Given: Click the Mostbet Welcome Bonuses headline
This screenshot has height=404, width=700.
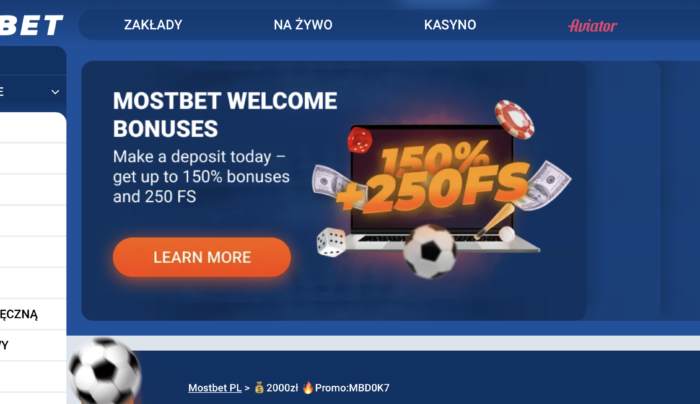Looking at the screenshot, I should pyautogui.click(x=225, y=115).
